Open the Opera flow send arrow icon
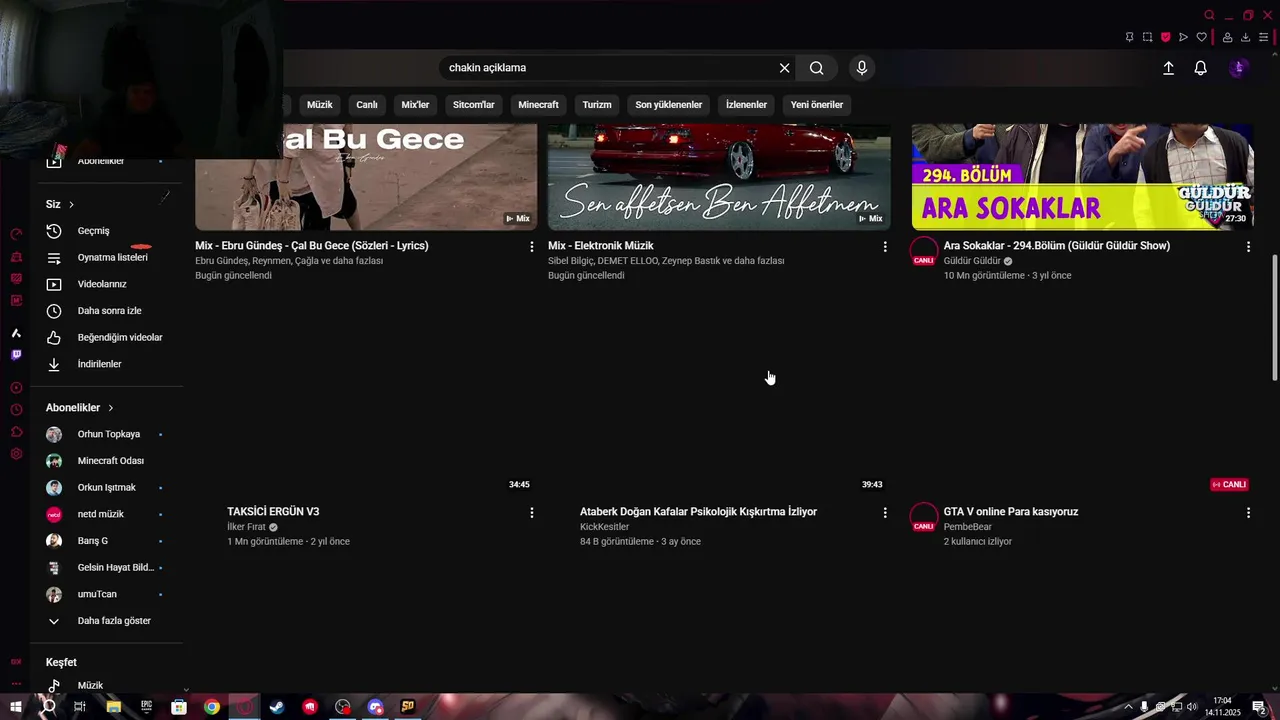Image resolution: width=1280 pixels, height=720 pixels. tap(1183, 37)
